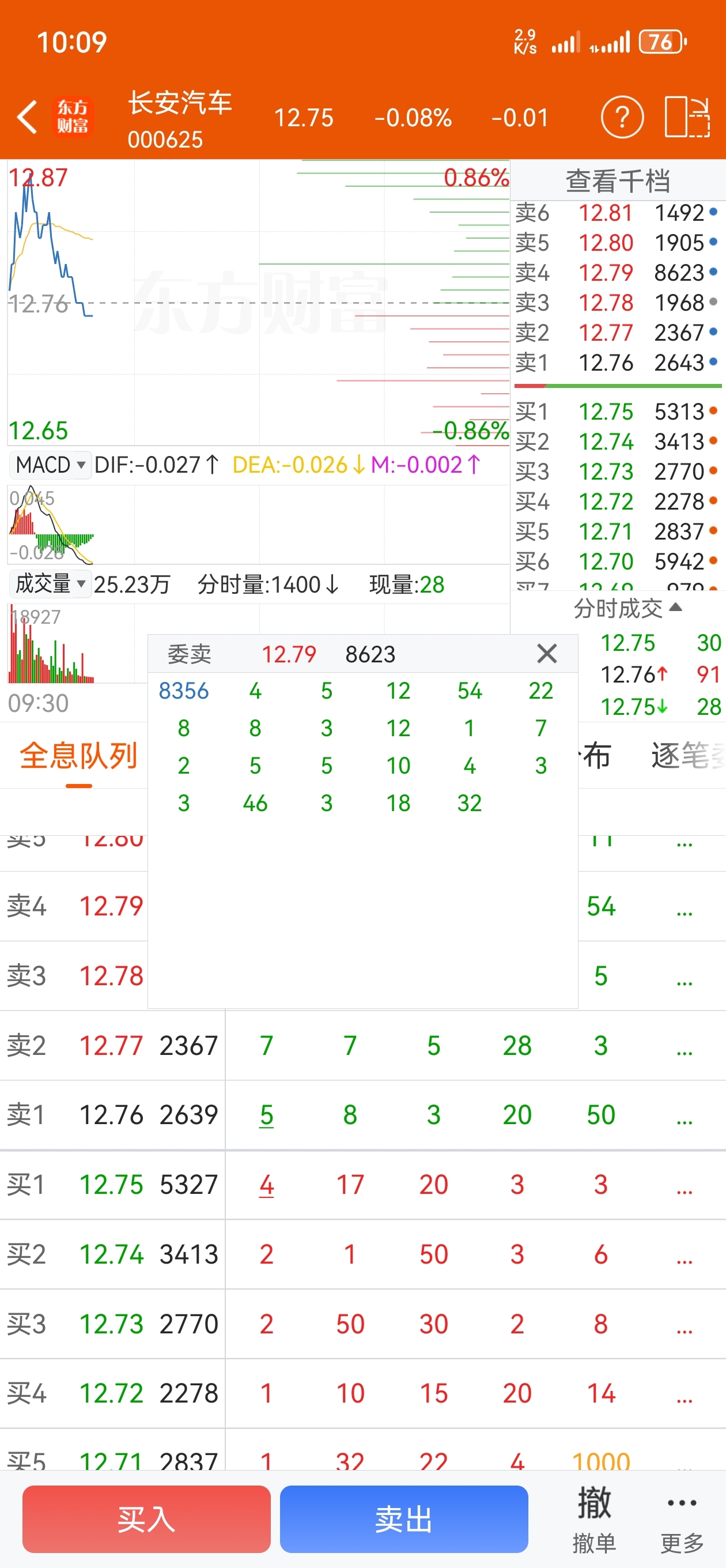Select the 卖4 12.79 8623 quote row
Viewport: 726px width, 1568px height.
point(618,273)
